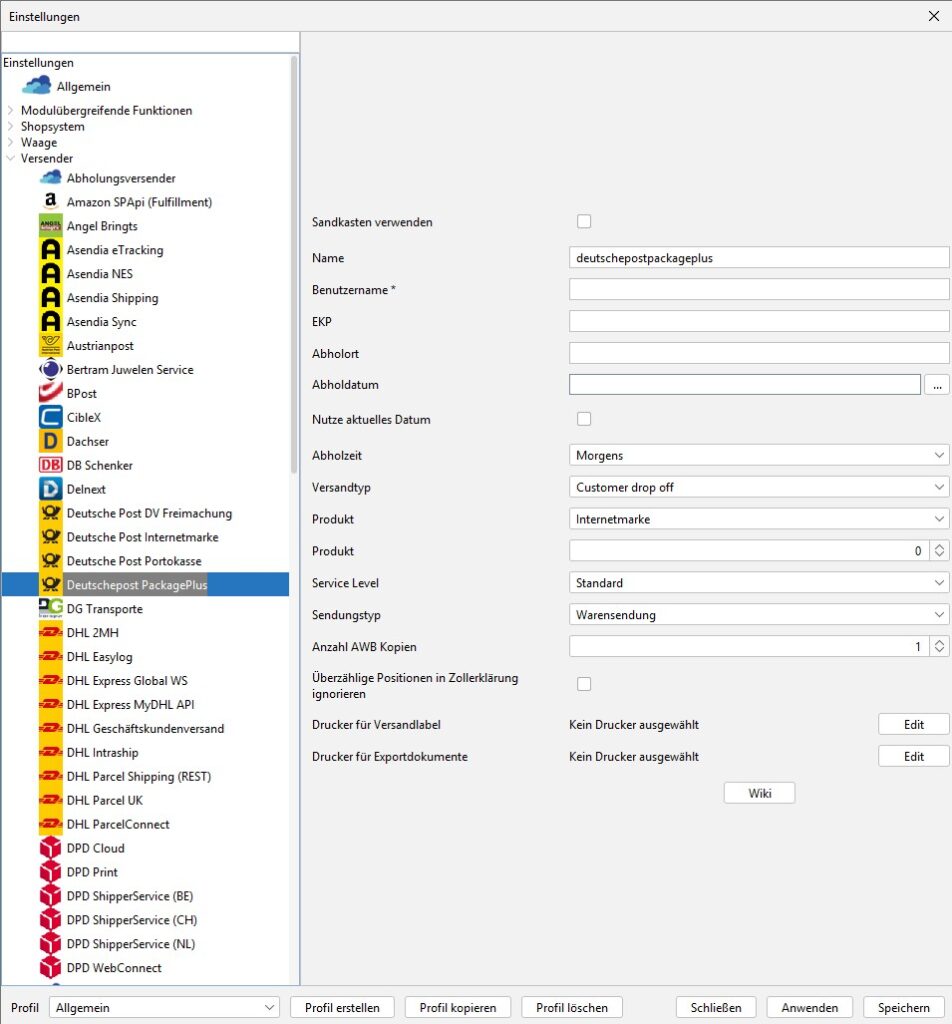This screenshot has width=952, height=1024.
Task: Expand the Shopsystem tree node
Action: pyautogui.click(x=11, y=127)
